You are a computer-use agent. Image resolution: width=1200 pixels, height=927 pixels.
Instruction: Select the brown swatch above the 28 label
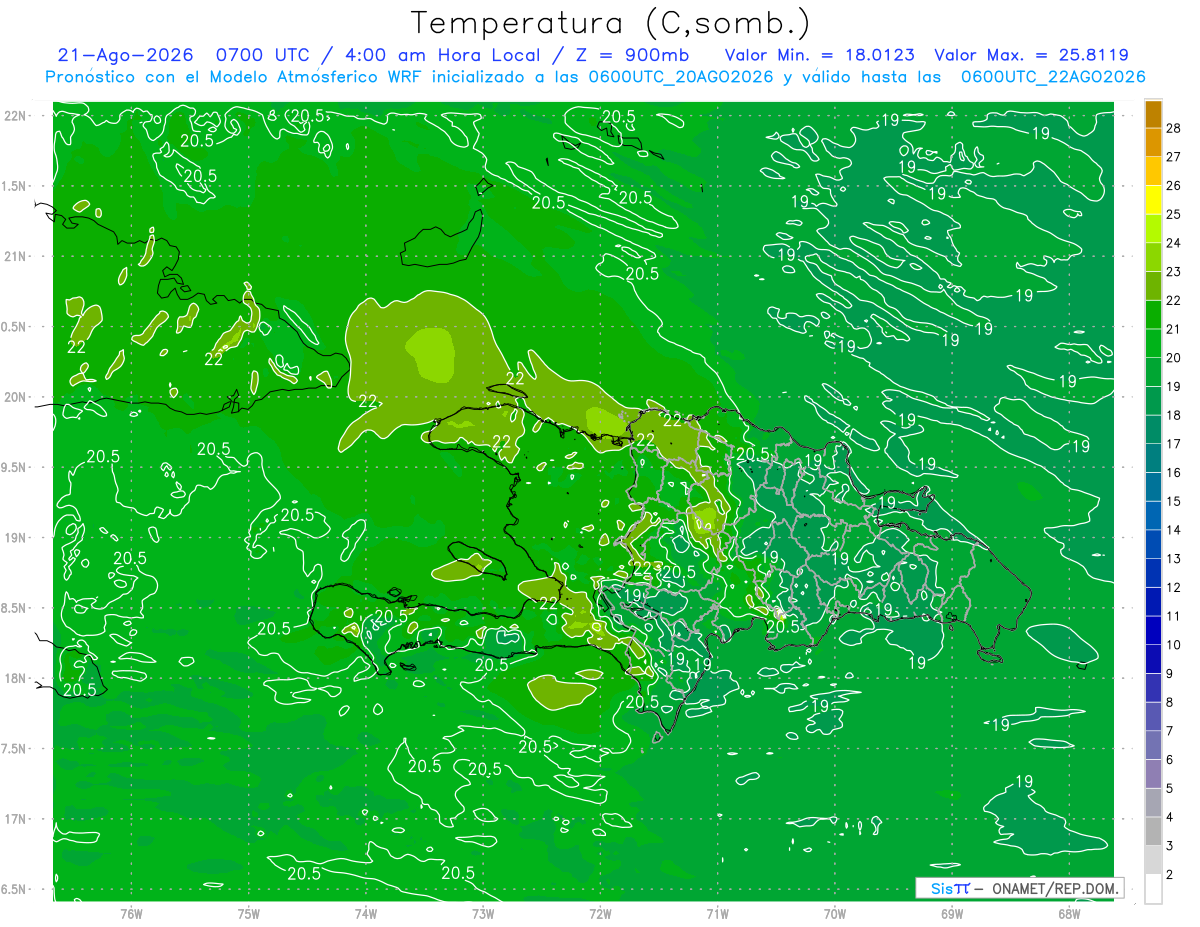[x=1153, y=114]
